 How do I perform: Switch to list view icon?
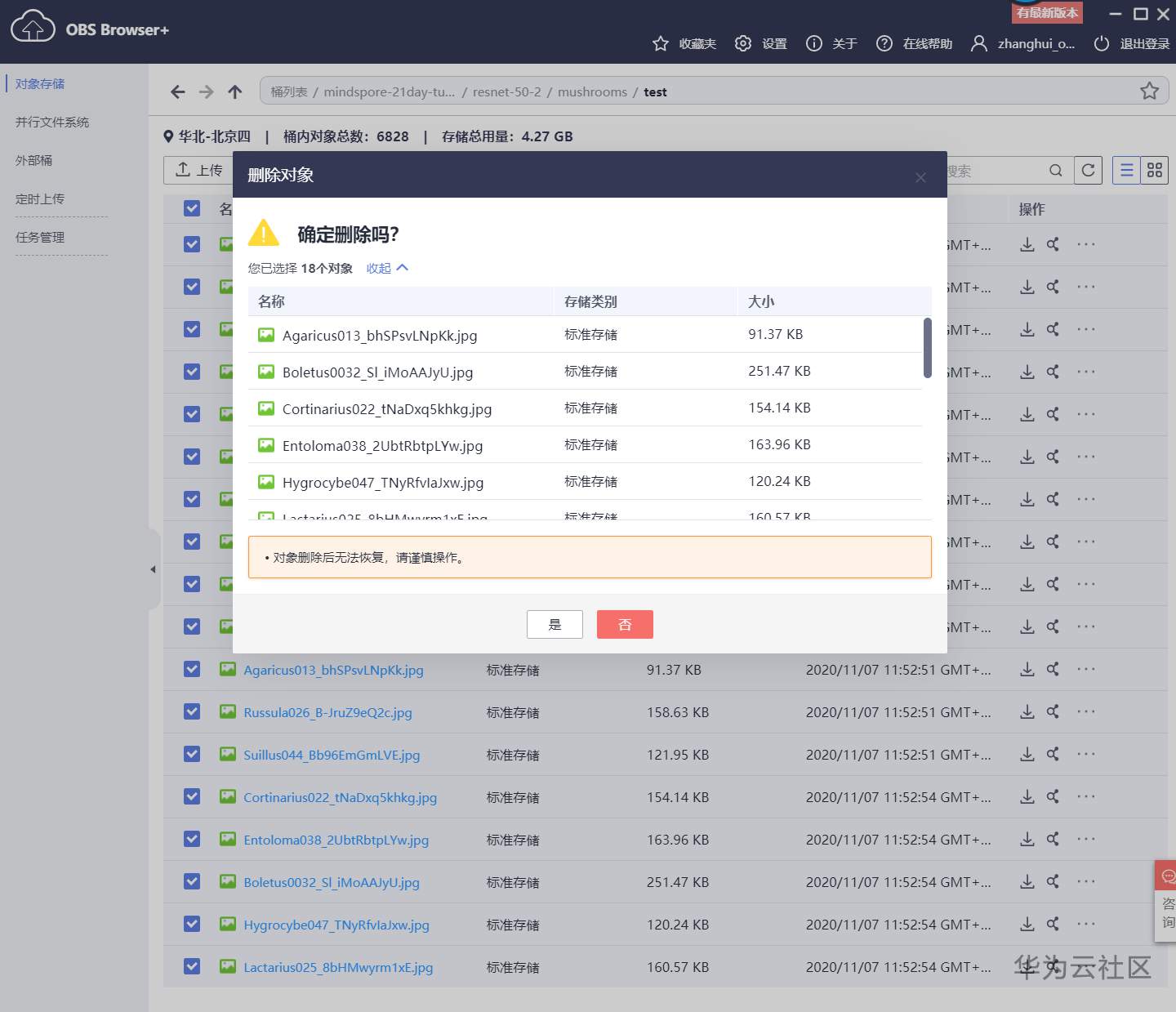point(1126,170)
